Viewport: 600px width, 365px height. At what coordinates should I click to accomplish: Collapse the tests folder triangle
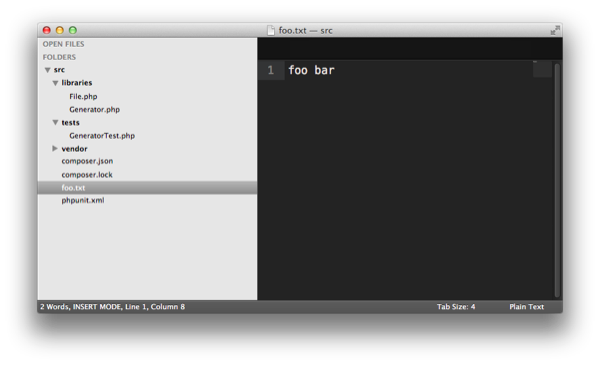tap(55, 122)
